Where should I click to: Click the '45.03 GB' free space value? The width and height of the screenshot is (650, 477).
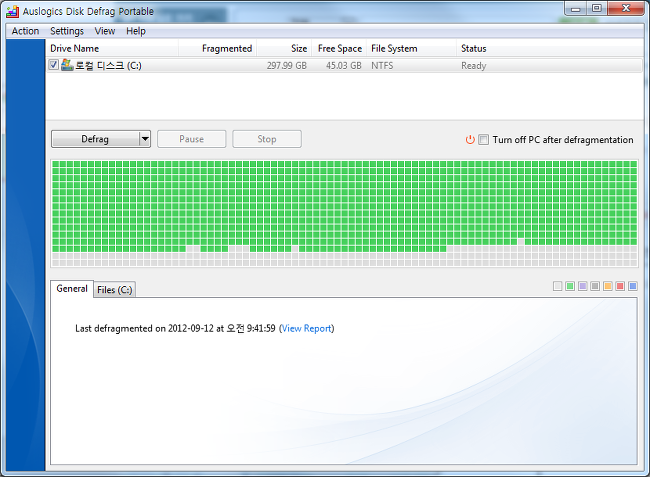(344, 65)
